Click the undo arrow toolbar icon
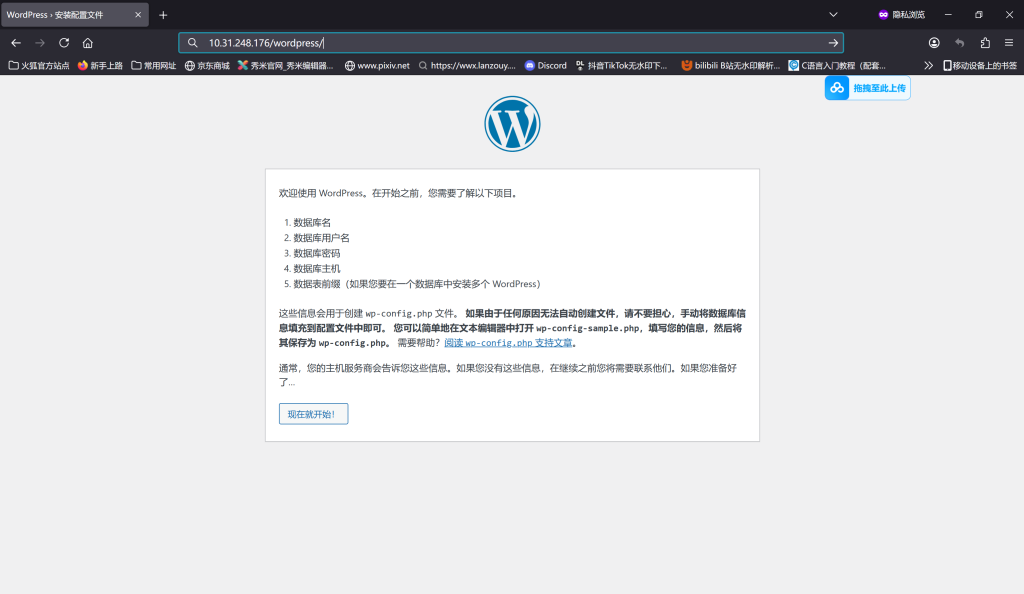The image size is (1024, 594). click(x=959, y=43)
